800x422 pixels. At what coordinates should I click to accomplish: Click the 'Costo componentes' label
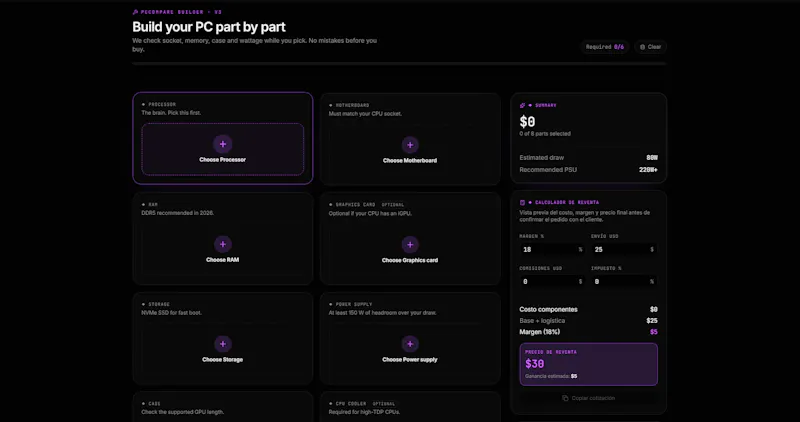[548, 309]
